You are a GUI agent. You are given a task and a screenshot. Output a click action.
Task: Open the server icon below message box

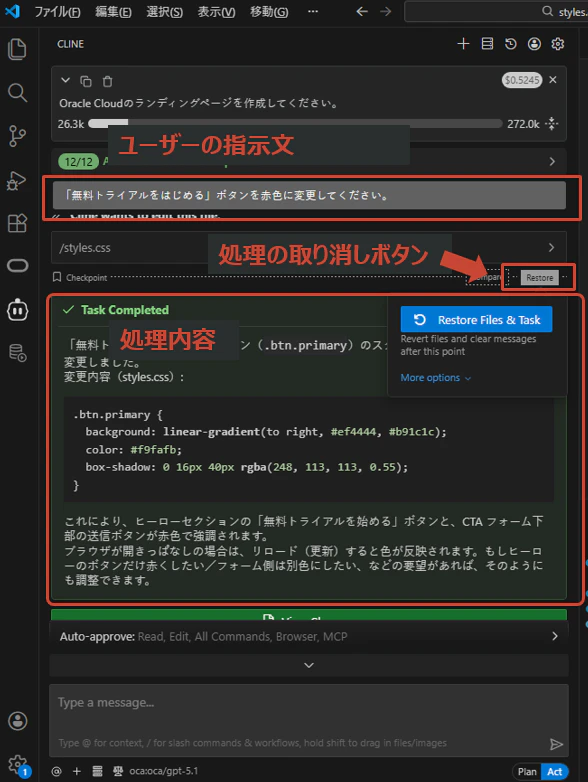(97, 771)
